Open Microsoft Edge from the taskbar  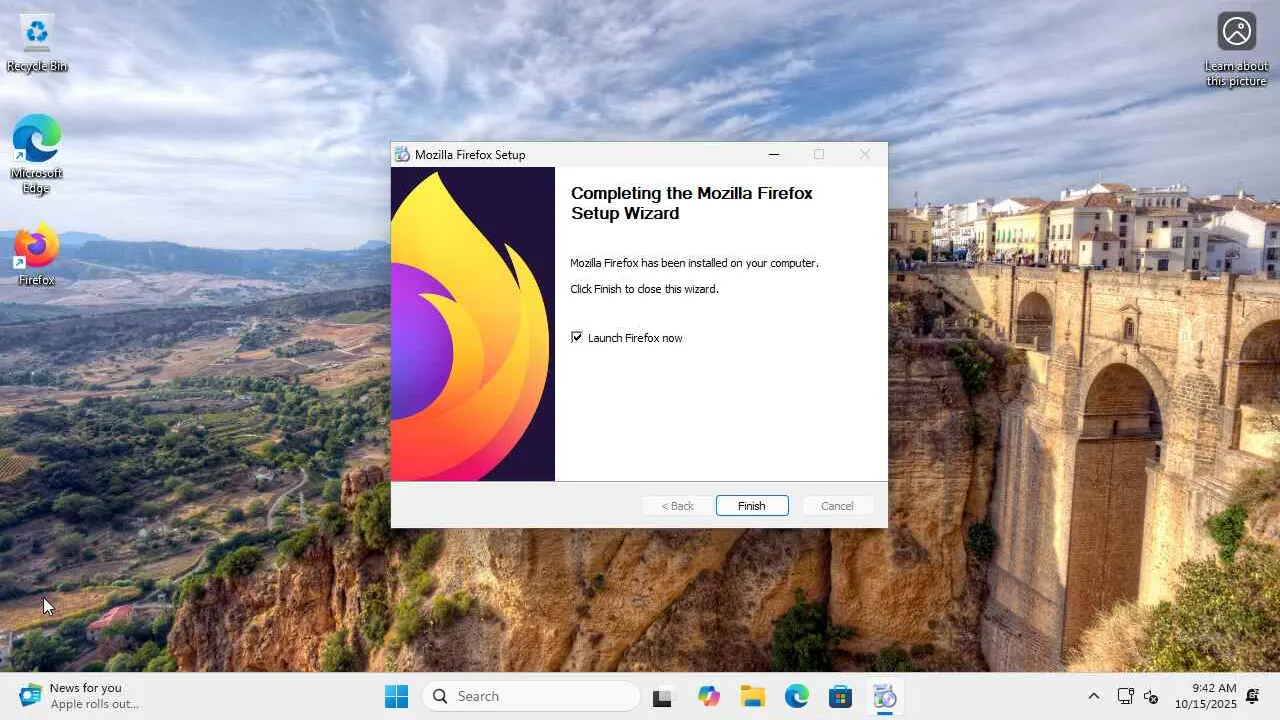pos(797,696)
